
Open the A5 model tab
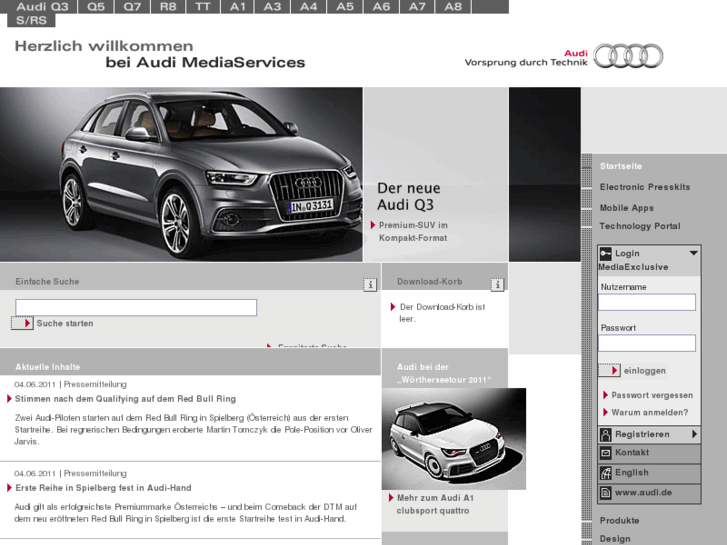pos(345,6)
